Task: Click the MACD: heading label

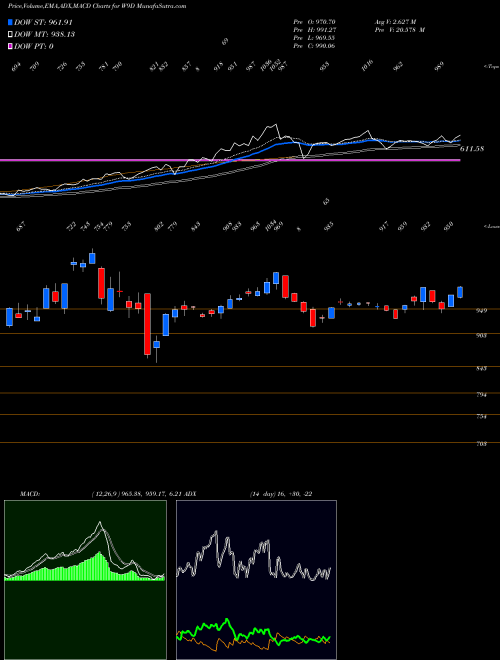Action: (30, 494)
